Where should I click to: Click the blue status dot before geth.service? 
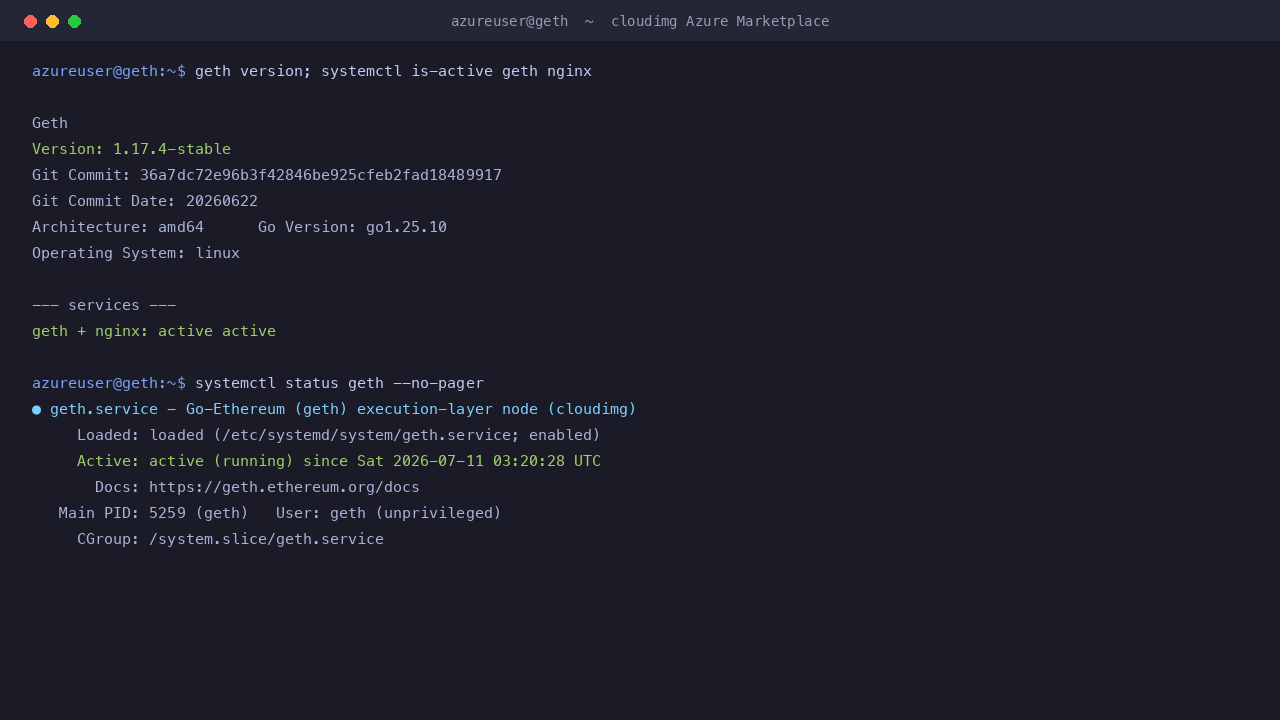tap(36, 409)
